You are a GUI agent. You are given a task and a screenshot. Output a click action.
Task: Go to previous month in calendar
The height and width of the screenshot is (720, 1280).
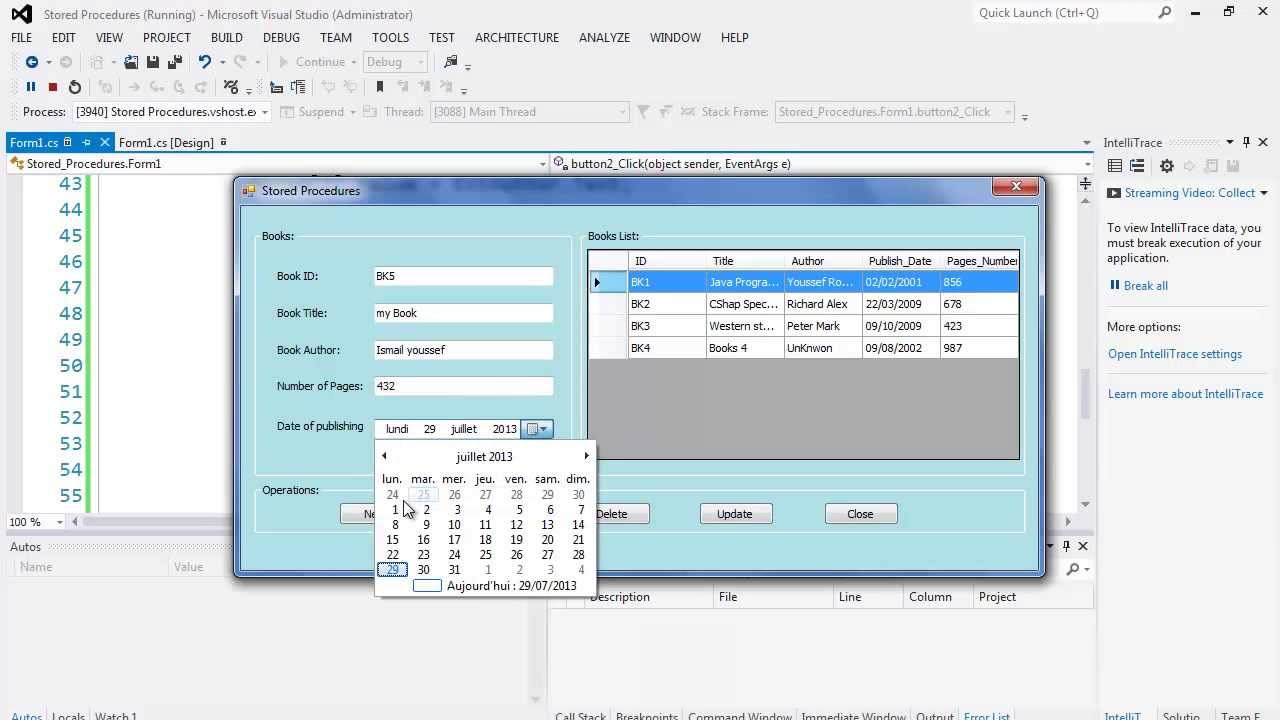point(384,456)
